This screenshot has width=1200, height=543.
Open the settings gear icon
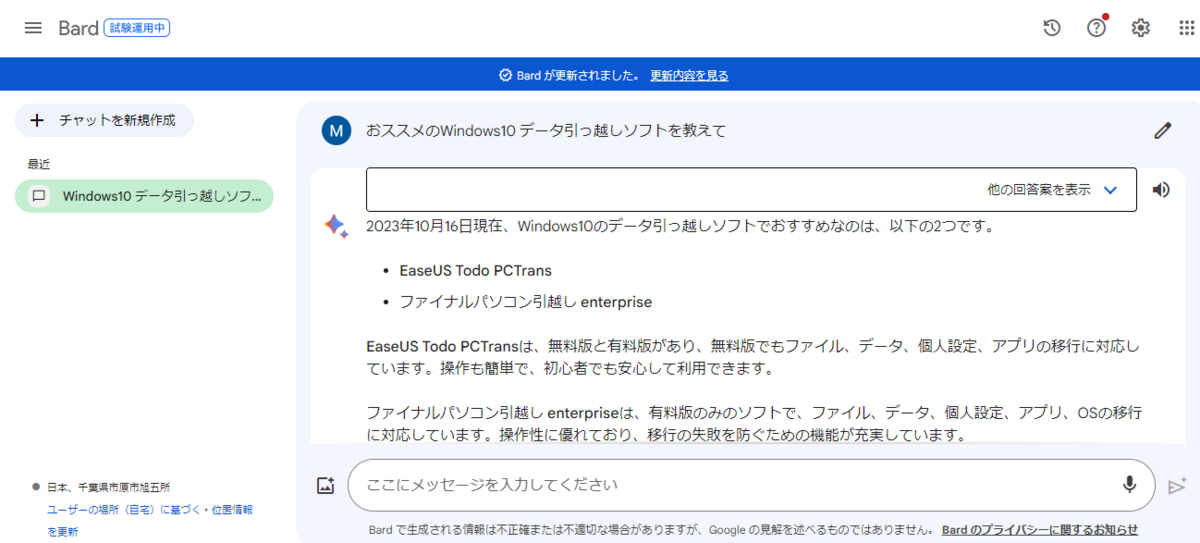click(x=1141, y=28)
